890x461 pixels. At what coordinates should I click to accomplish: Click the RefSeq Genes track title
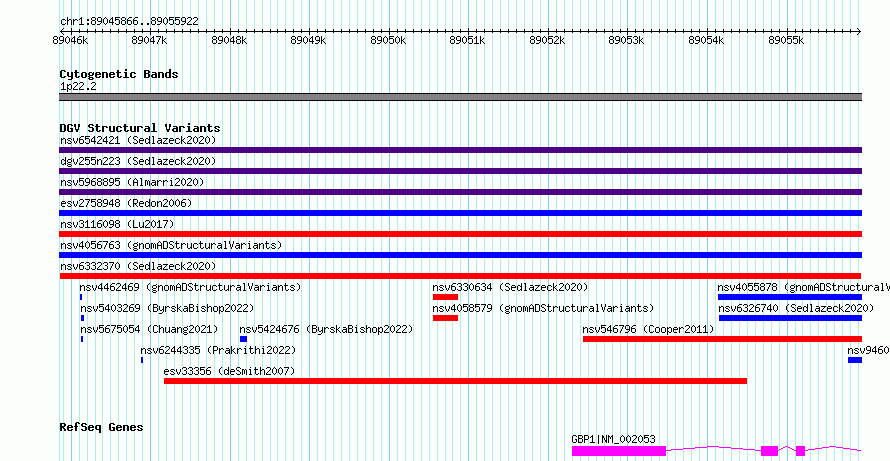[x=101, y=427]
